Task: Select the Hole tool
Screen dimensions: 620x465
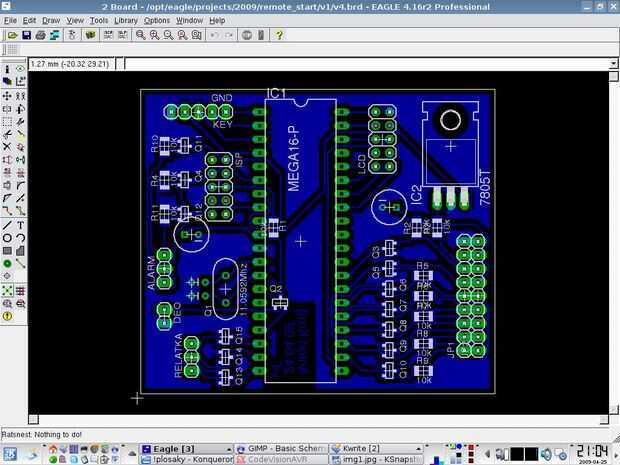Action: (7, 276)
